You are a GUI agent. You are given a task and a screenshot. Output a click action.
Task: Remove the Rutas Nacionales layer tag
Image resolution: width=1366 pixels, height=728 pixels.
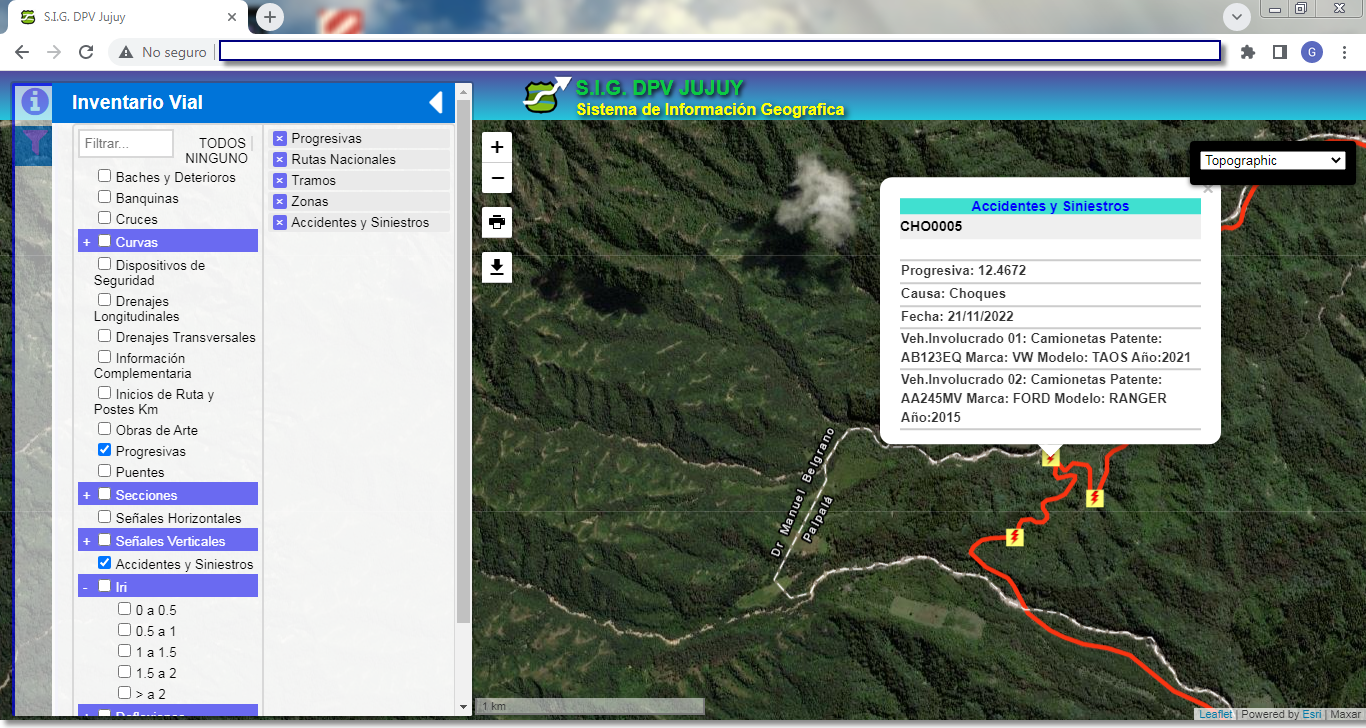click(280, 160)
